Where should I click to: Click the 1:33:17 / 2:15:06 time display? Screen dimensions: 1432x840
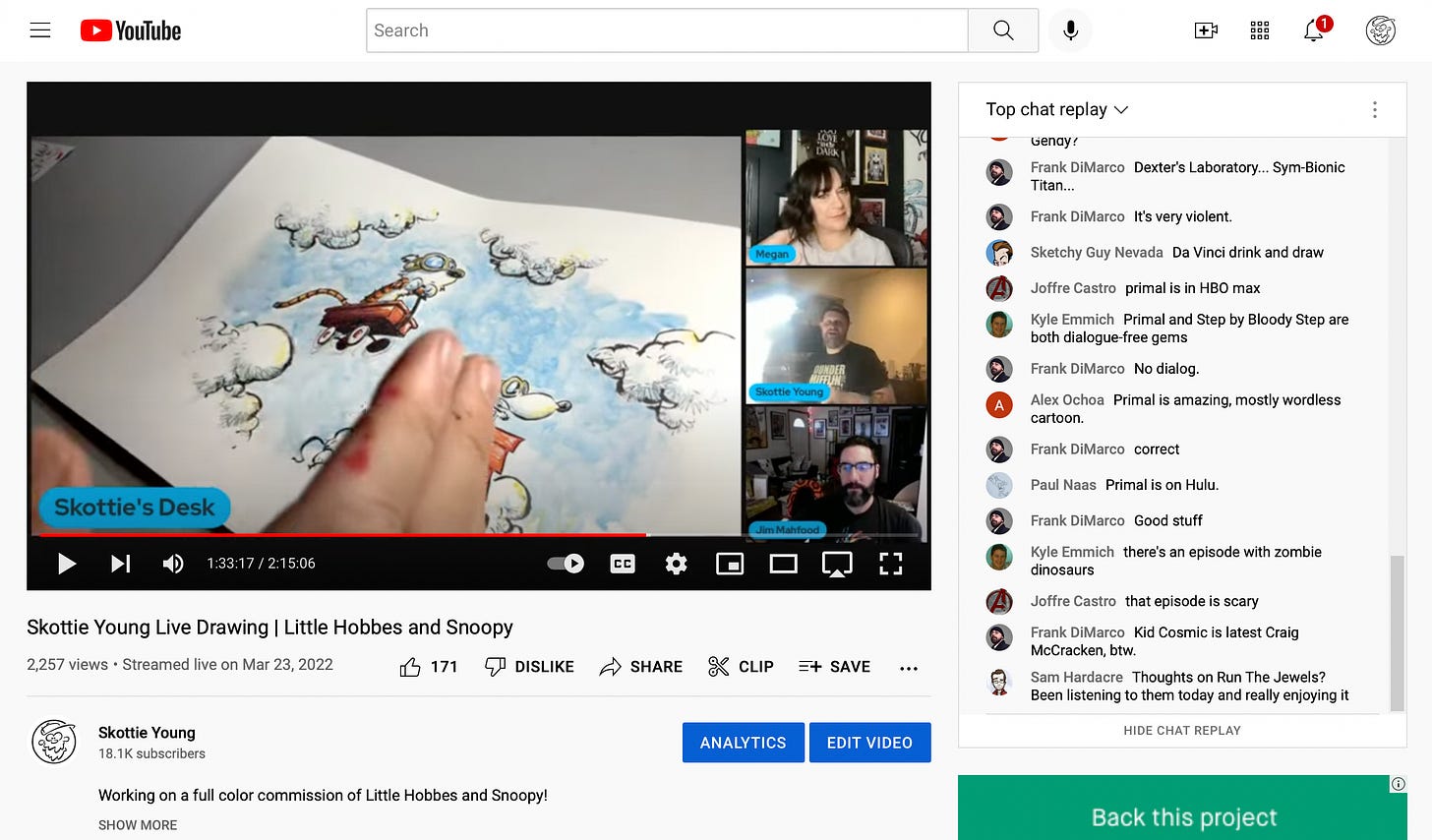(261, 564)
